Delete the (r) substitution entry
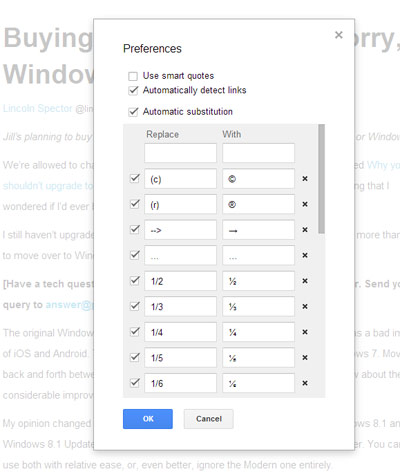Screen dimensions: 400x476 pyautogui.click(x=305, y=204)
